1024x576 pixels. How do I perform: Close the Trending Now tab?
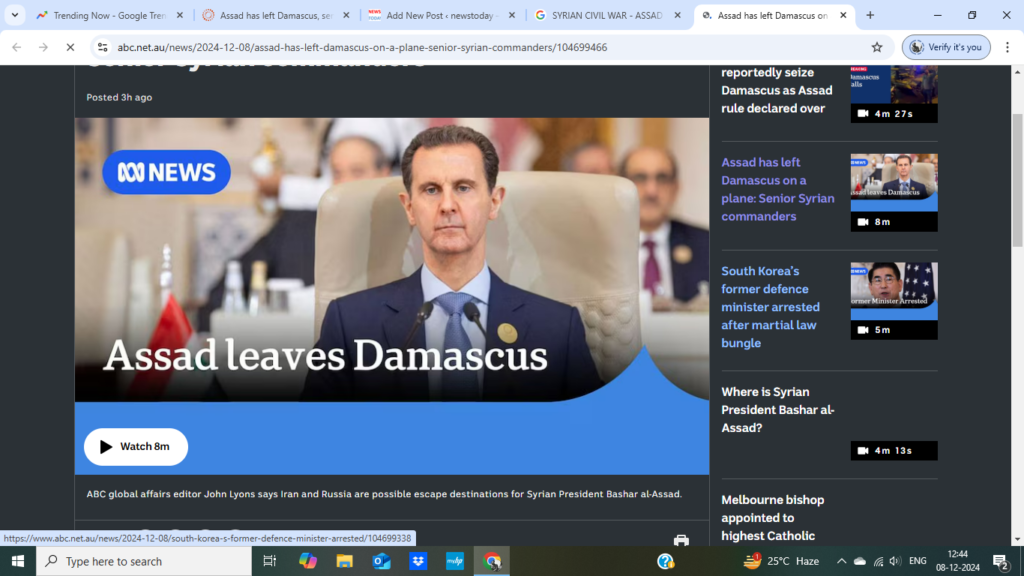[x=180, y=15]
